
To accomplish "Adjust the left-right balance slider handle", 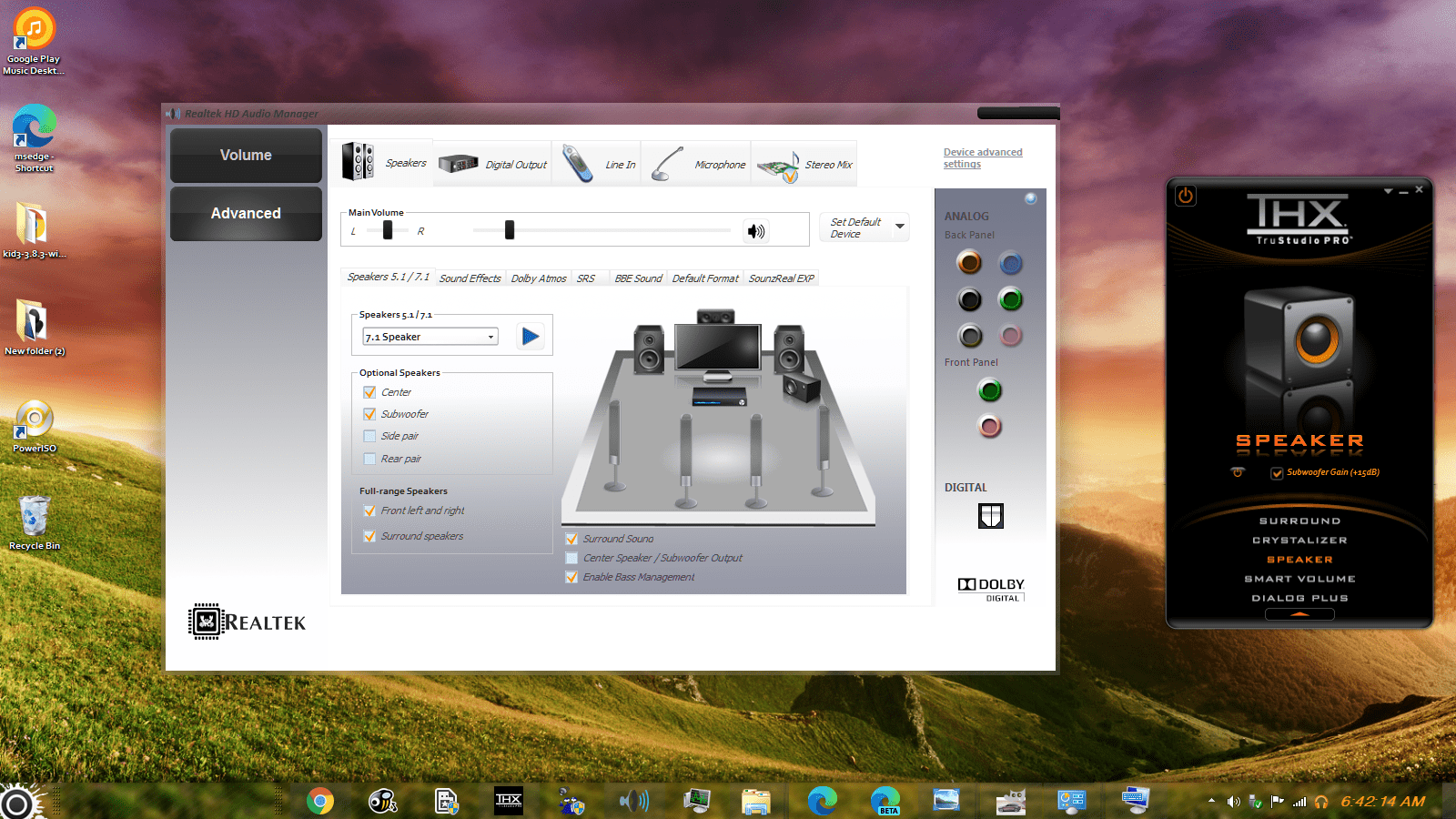I will (x=388, y=230).
